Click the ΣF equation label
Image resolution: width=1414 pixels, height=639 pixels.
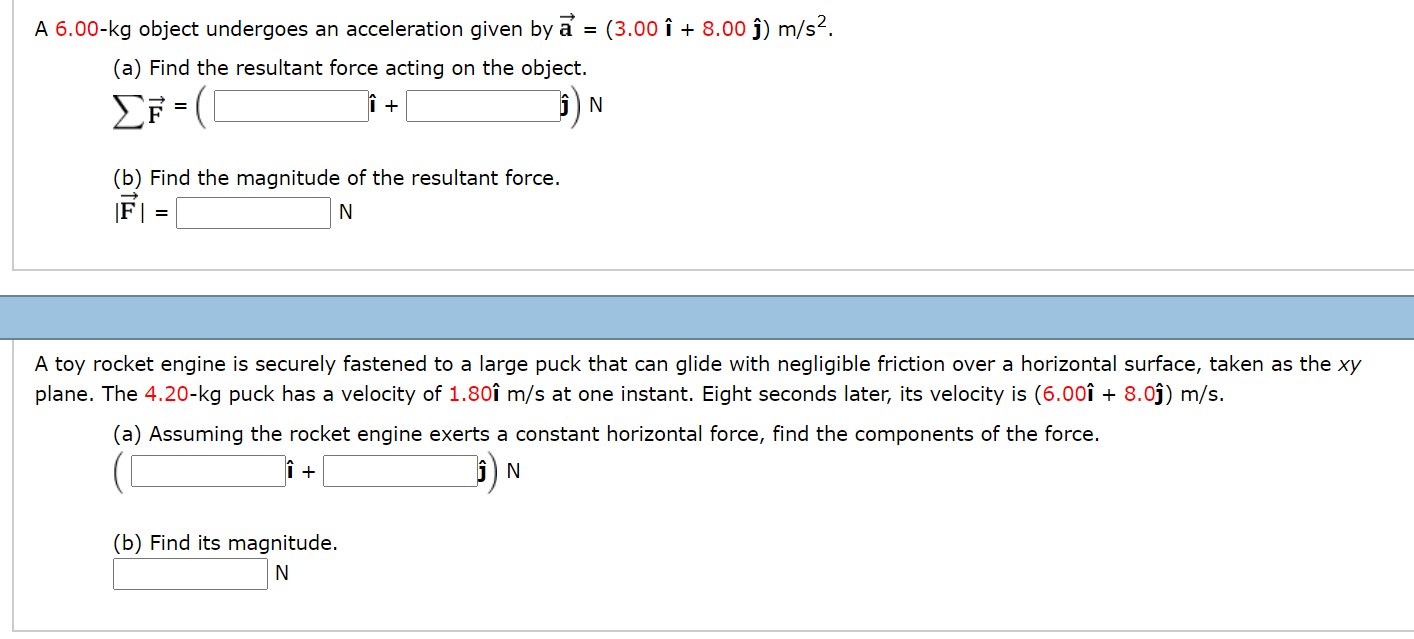pyautogui.click(x=136, y=107)
